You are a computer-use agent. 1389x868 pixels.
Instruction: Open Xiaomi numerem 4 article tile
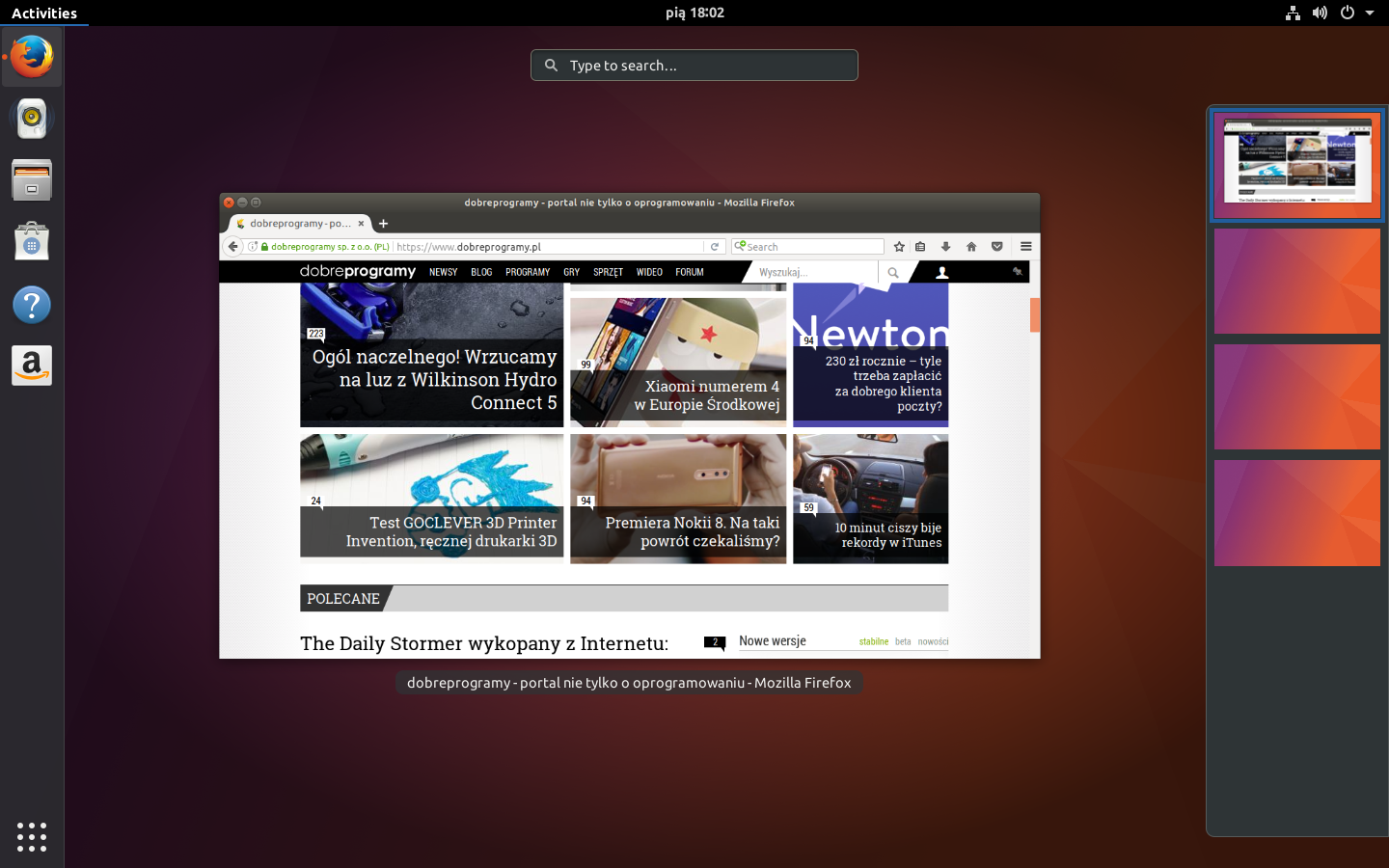click(x=678, y=362)
